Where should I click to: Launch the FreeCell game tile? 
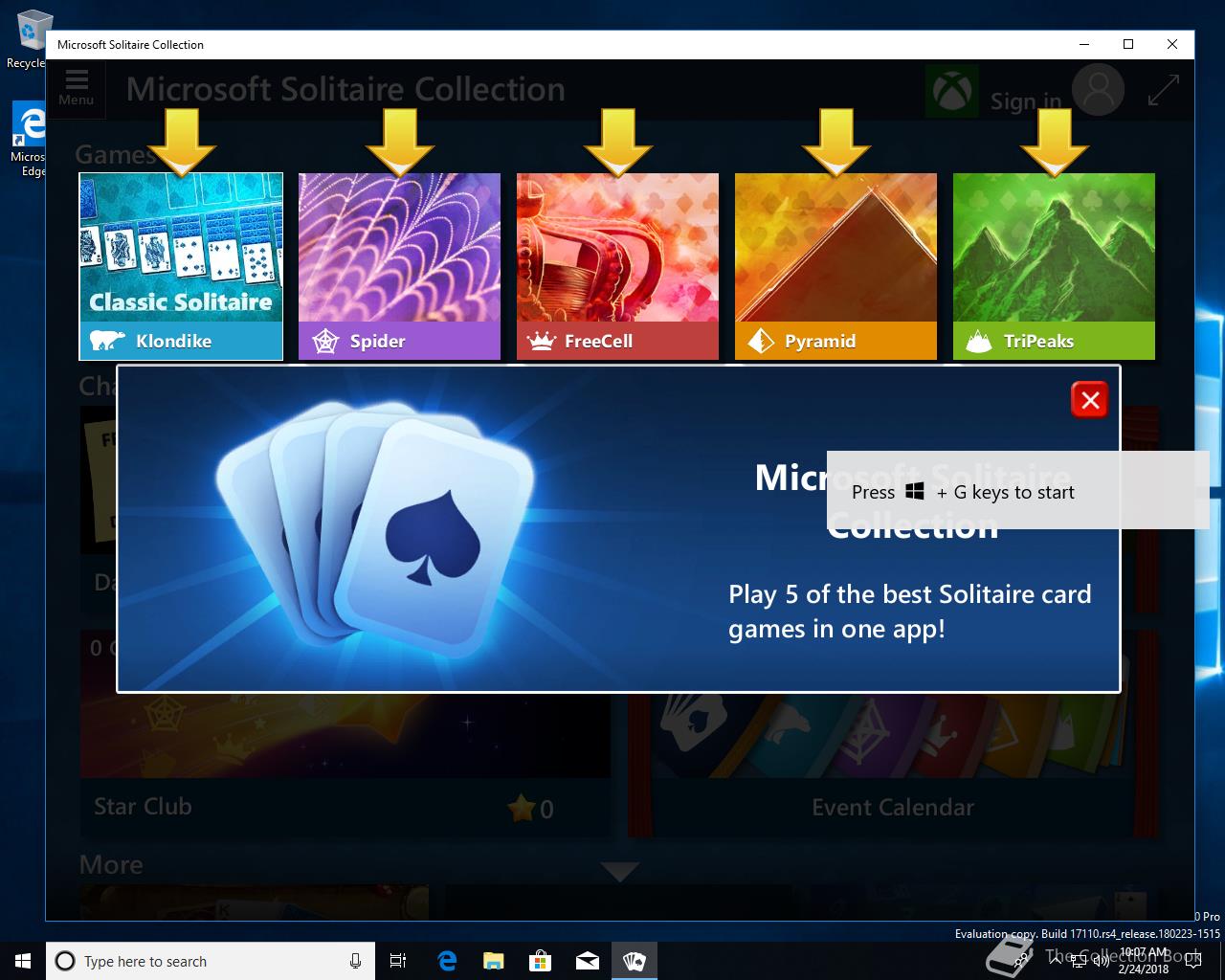click(617, 266)
